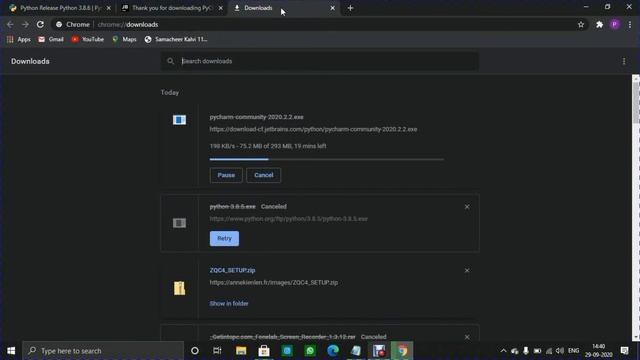
Task: Pause the pycharm-community download
Action: [x=226, y=175]
